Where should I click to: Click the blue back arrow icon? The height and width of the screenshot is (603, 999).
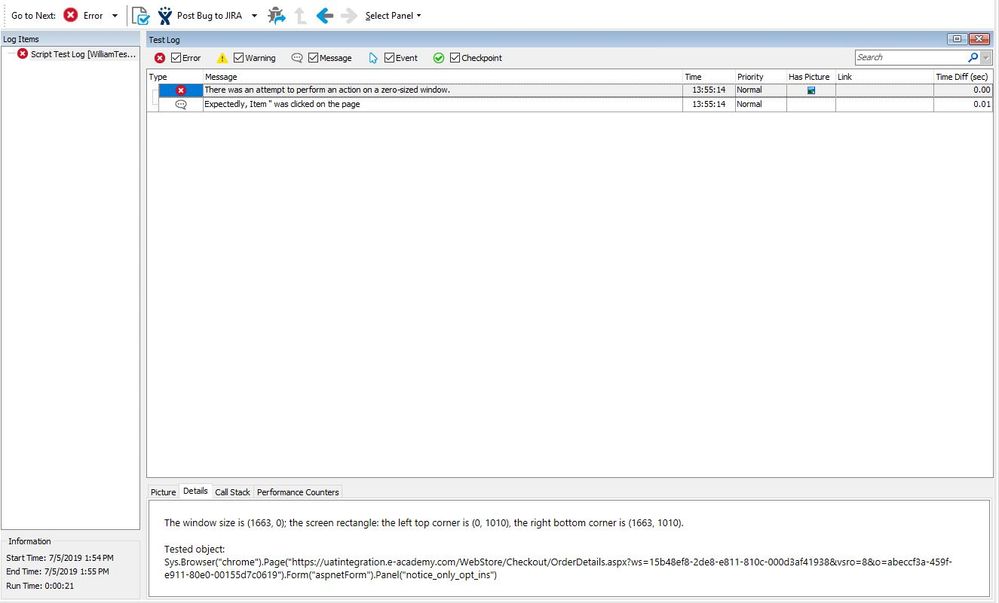click(324, 15)
